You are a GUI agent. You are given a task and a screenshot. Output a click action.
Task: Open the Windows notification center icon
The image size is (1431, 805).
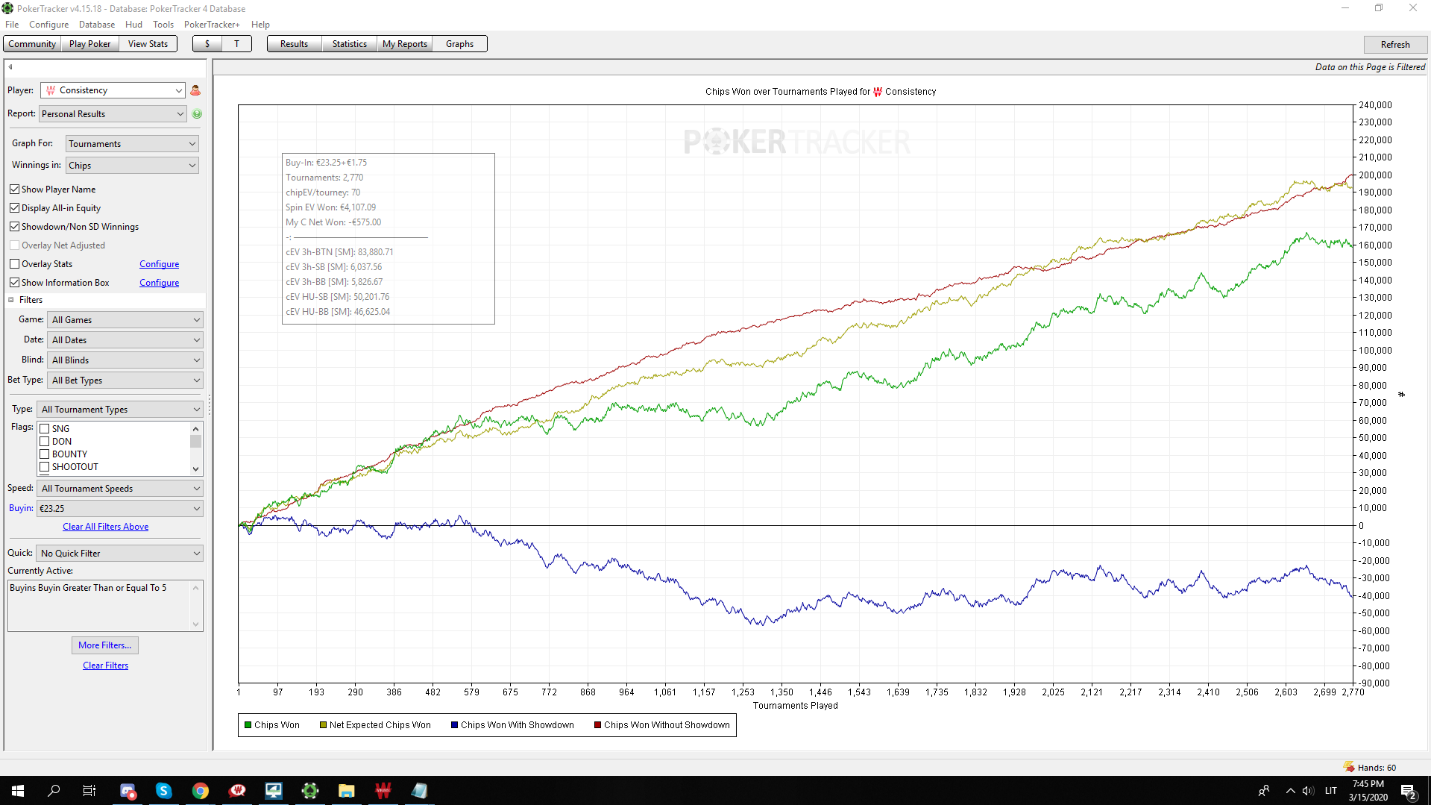pyautogui.click(x=1407, y=791)
